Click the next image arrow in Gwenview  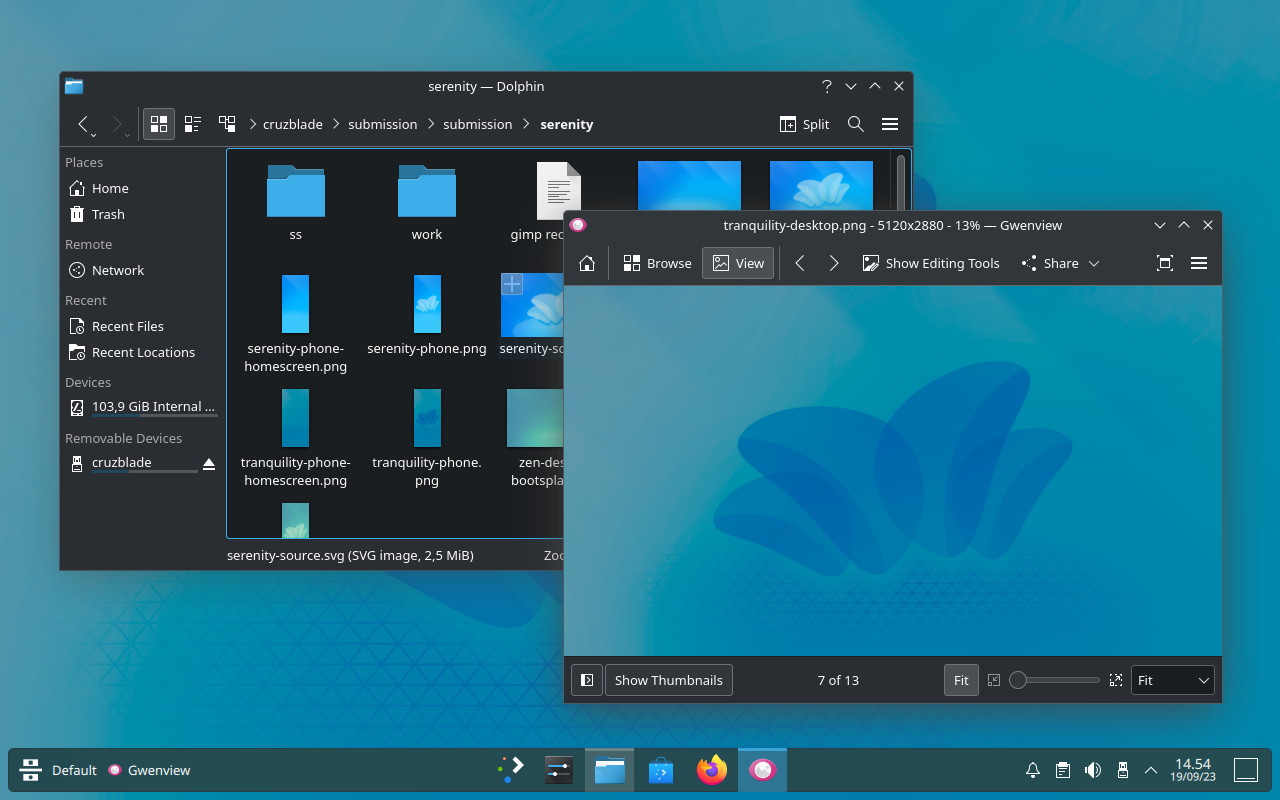click(834, 263)
